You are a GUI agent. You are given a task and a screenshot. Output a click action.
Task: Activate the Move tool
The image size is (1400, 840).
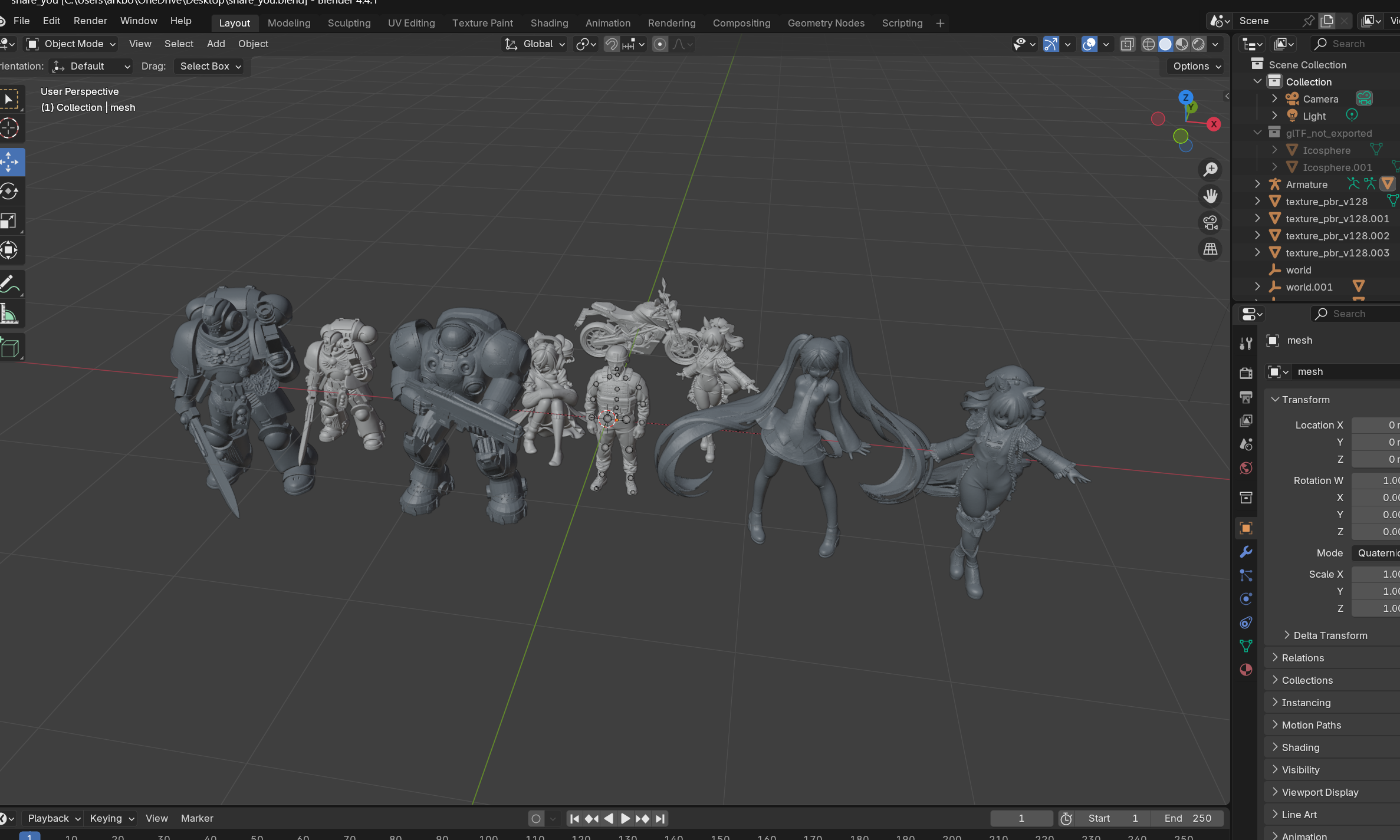click(x=9, y=162)
